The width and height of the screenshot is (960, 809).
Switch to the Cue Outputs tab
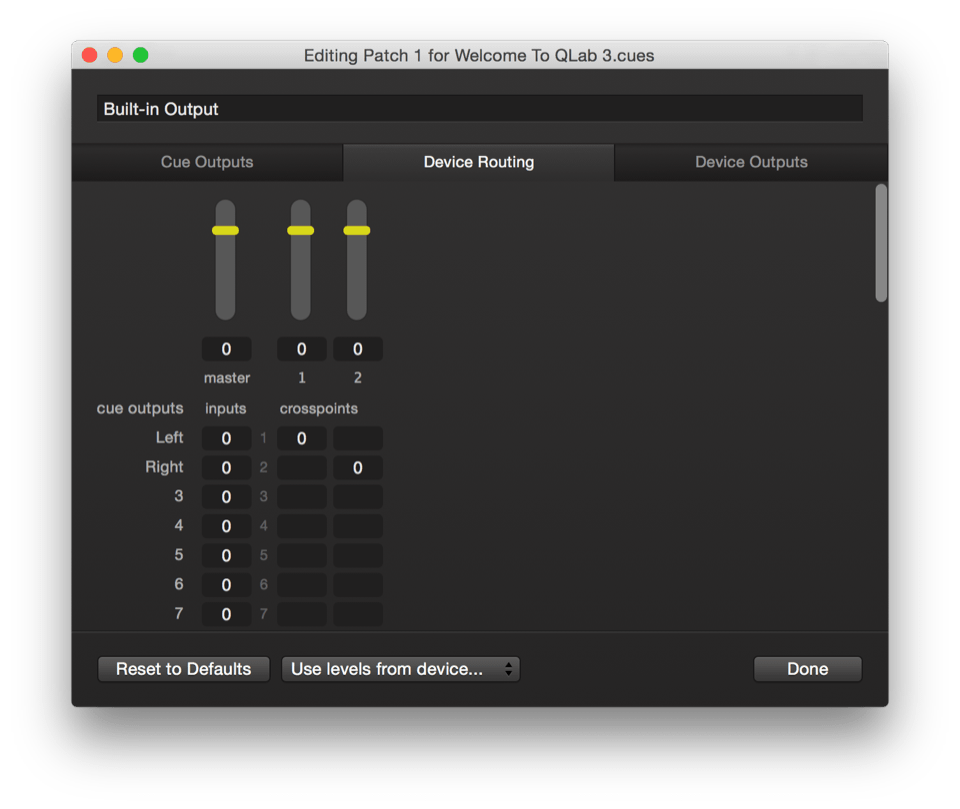(x=207, y=162)
